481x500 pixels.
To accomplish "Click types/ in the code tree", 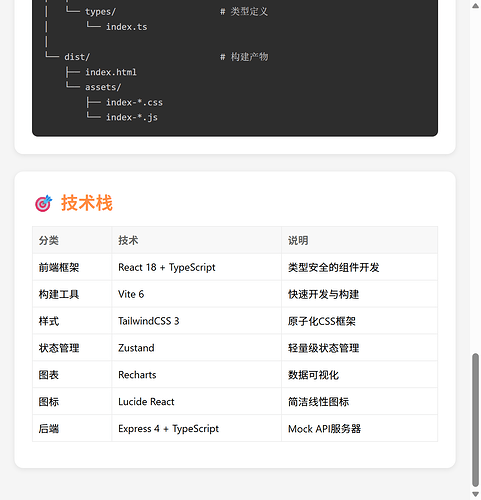I will (100, 12).
